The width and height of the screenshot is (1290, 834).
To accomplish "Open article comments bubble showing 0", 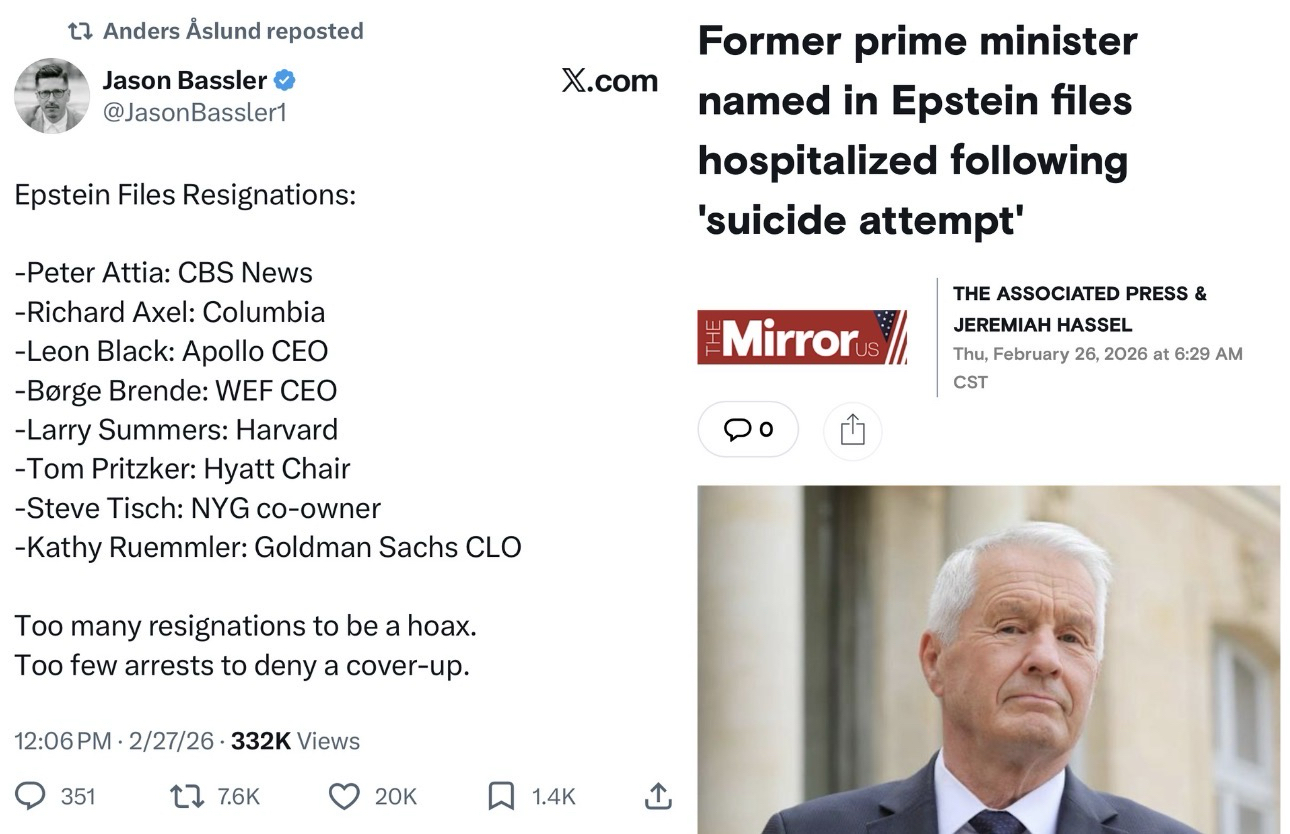I will pyautogui.click(x=748, y=430).
